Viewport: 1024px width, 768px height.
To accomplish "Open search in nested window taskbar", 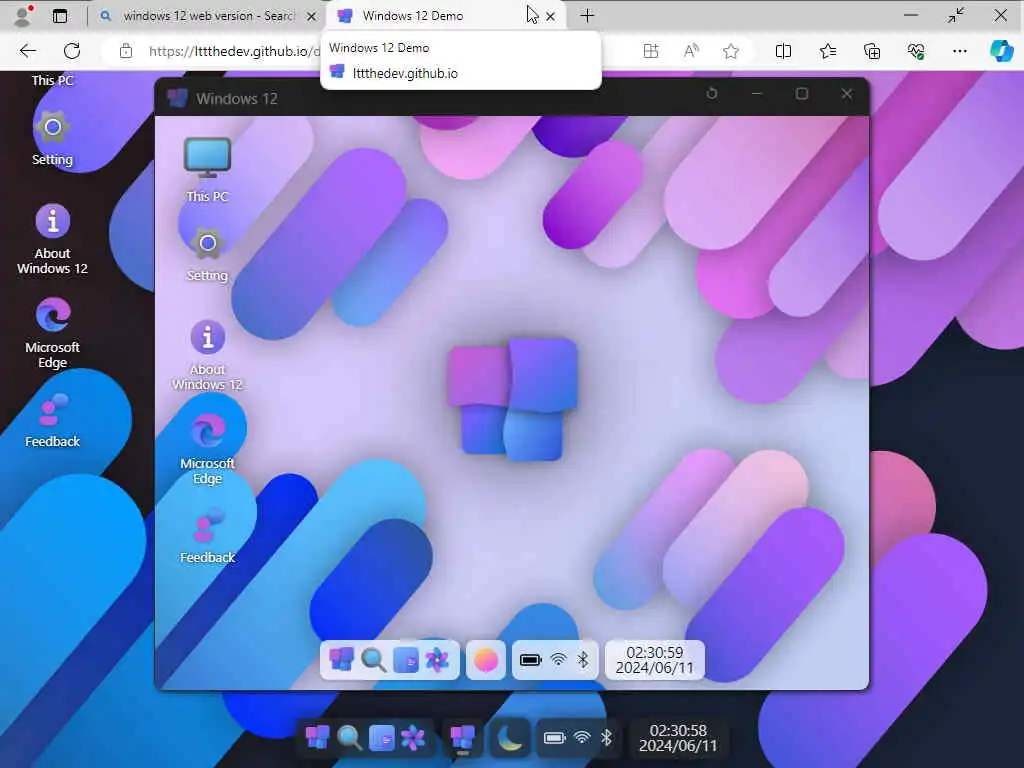I will tap(373, 660).
